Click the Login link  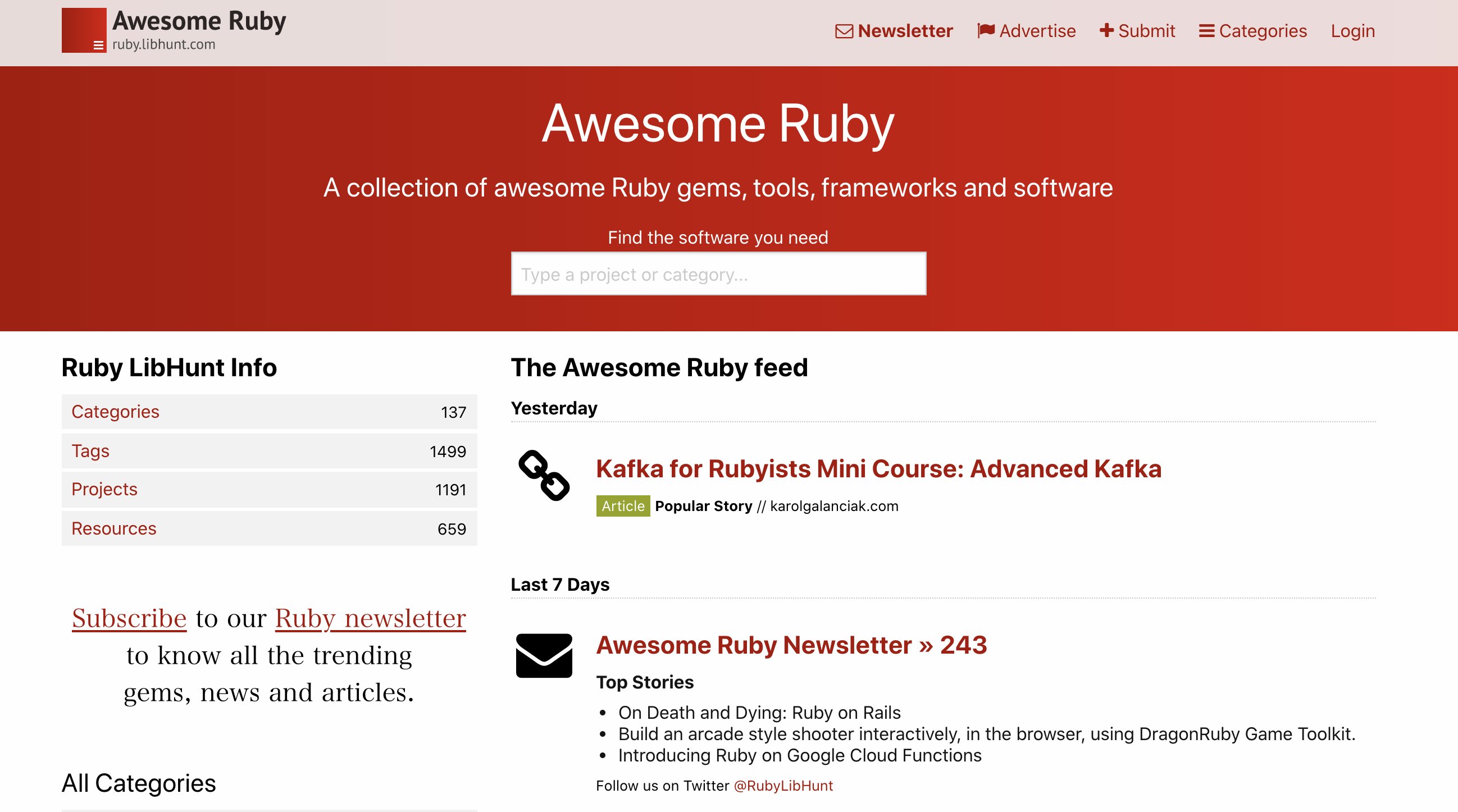tap(1352, 31)
